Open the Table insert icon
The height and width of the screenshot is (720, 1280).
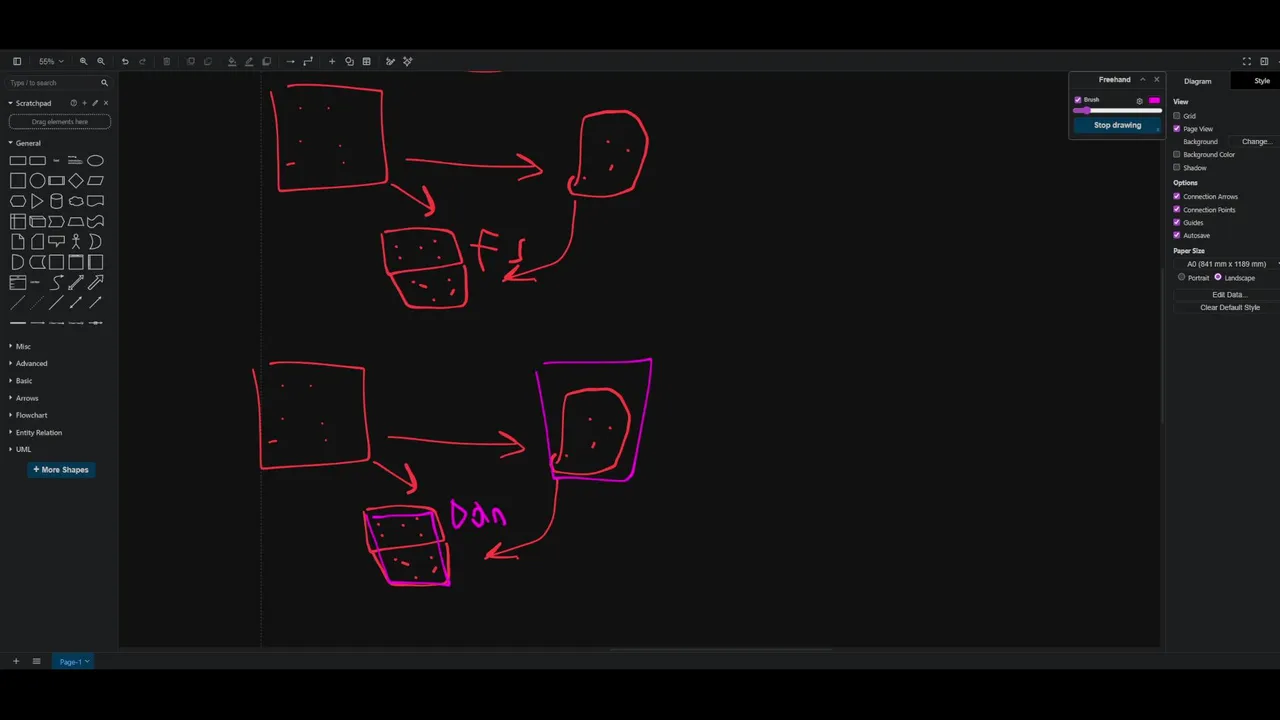click(x=366, y=61)
